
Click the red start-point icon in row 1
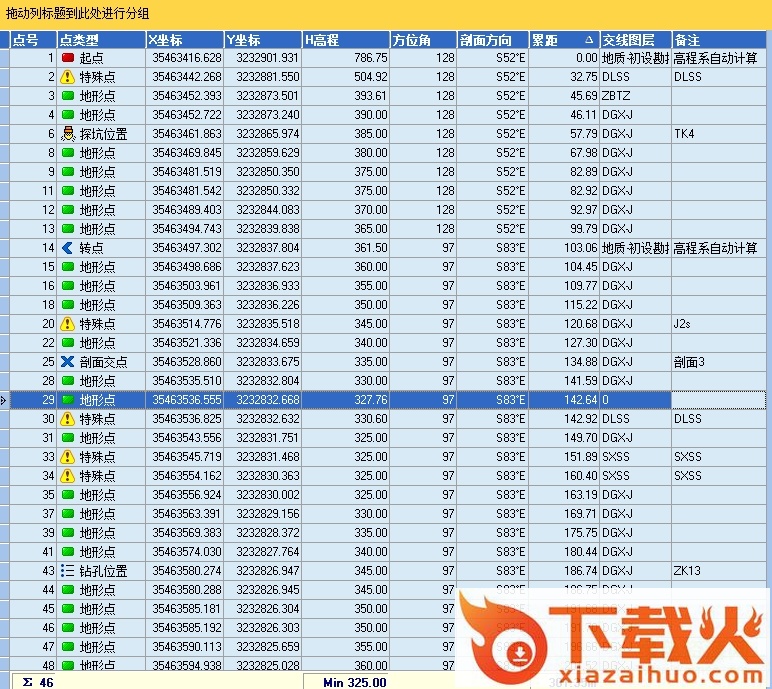click(68, 58)
